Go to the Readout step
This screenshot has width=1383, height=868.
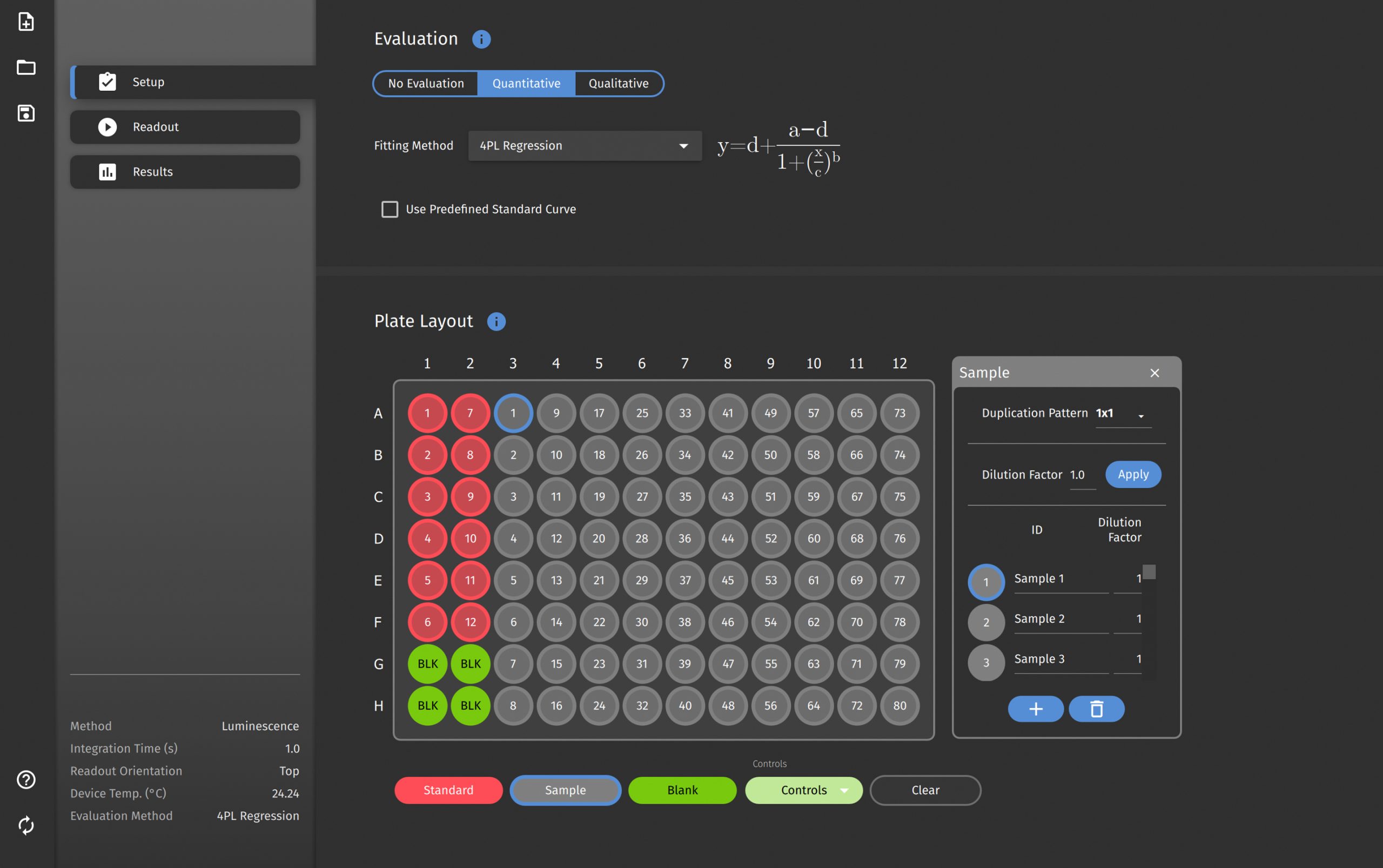click(185, 127)
